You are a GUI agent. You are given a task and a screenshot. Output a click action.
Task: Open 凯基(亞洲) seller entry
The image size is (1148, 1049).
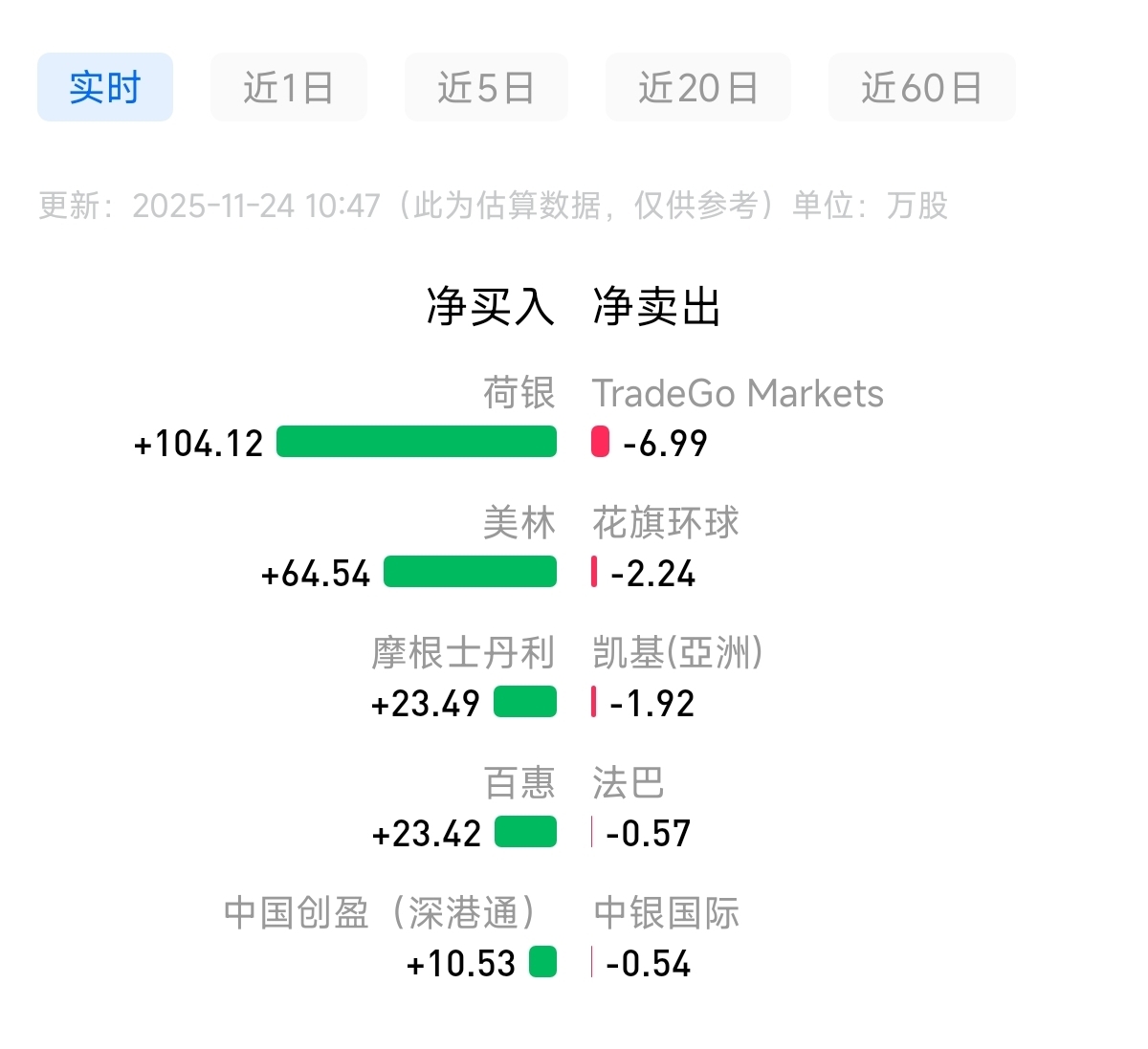[x=677, y=653]
